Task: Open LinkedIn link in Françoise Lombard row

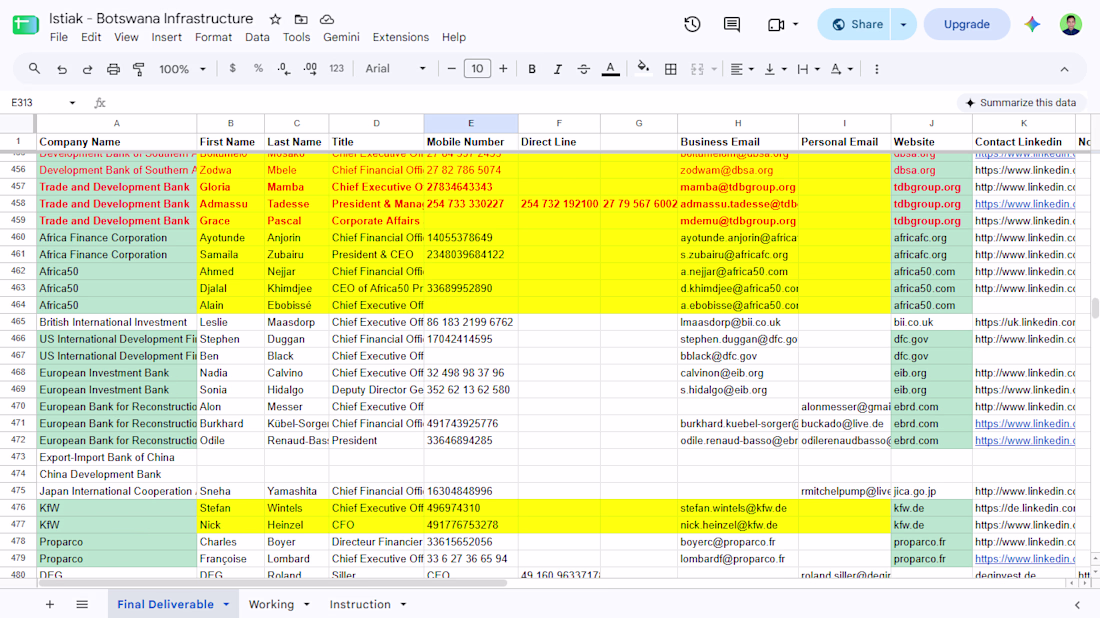Action: [1024, 558]
